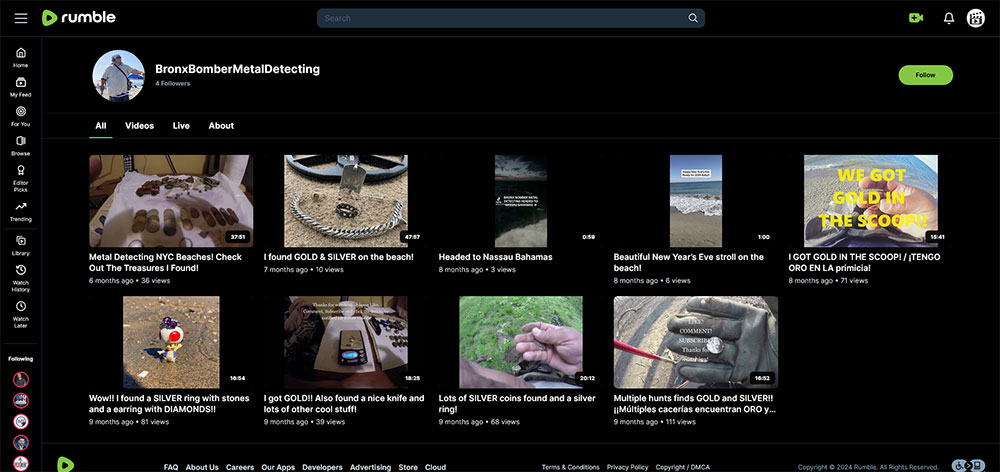Open For You in sidebar
The width and height of the screenshot is (1000, 472).
(x=21, y=116)
